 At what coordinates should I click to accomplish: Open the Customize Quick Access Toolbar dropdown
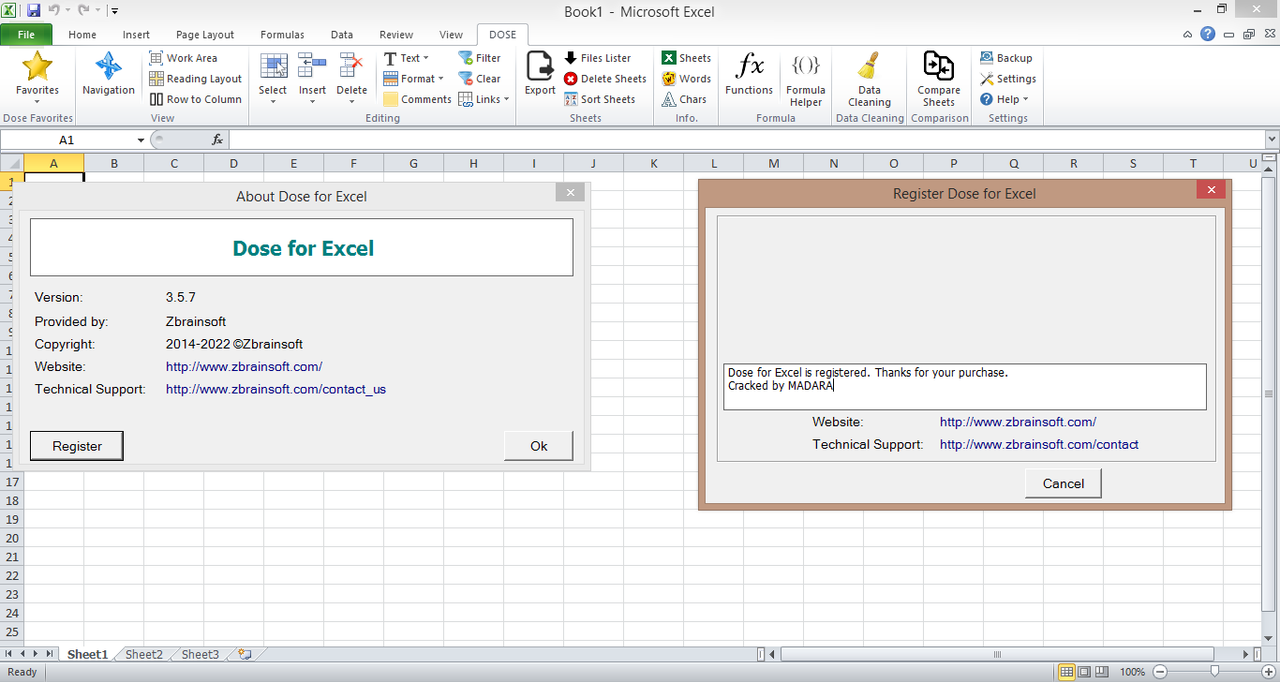[115, 11]
